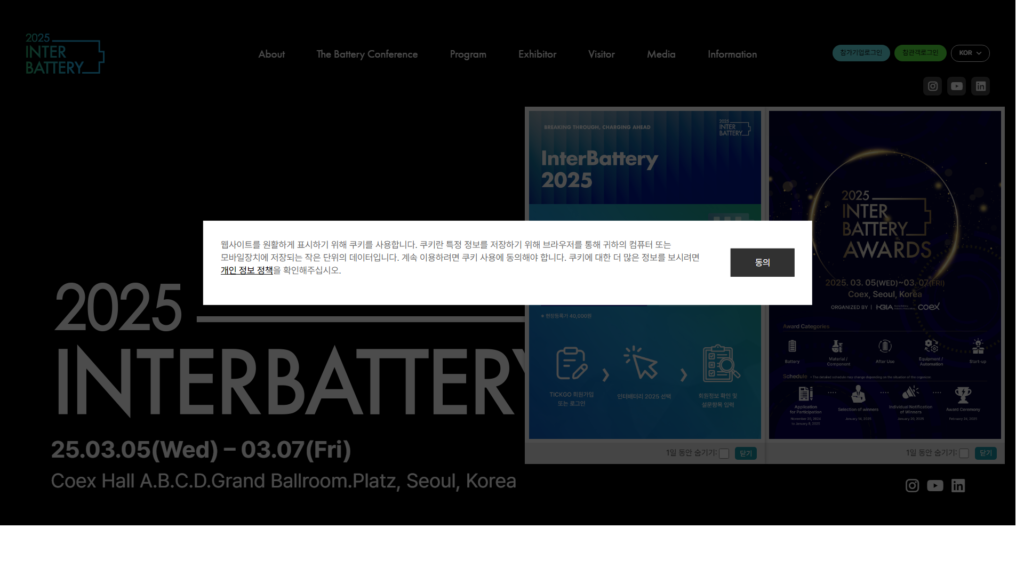Click the TICKGO sign-up clipboard icon
1024x576 pixels.
point(571,364)
